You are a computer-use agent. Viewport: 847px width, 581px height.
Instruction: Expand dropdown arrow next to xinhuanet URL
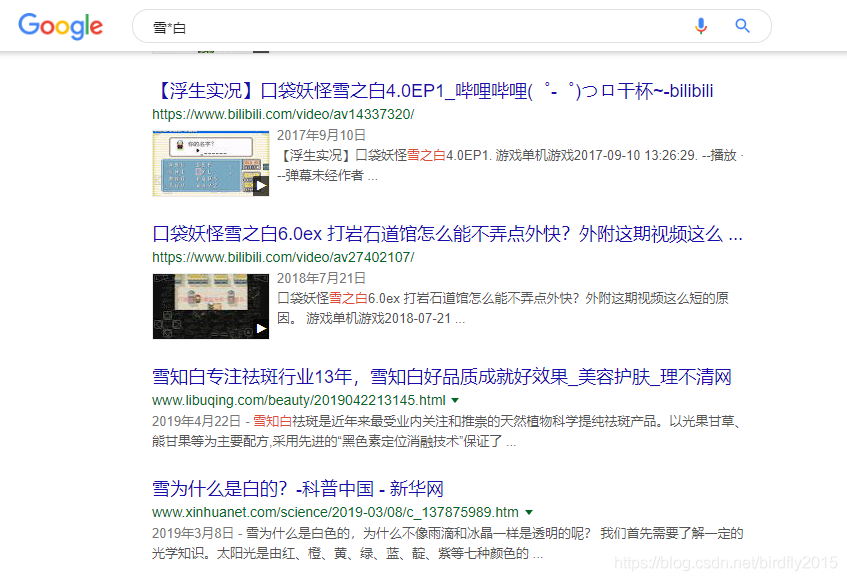pyautogui.click(x=529, y=512)
